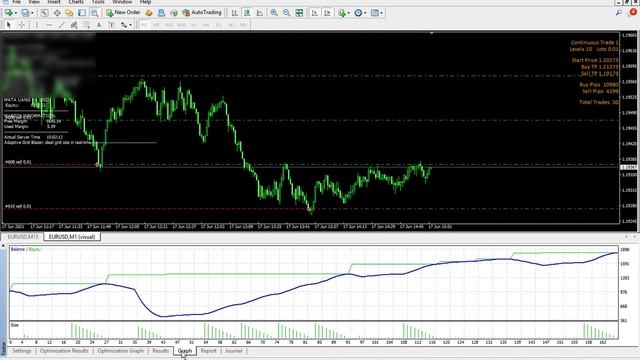
Task: Open the Profiles toolbar icon
Action: (25, 13)
